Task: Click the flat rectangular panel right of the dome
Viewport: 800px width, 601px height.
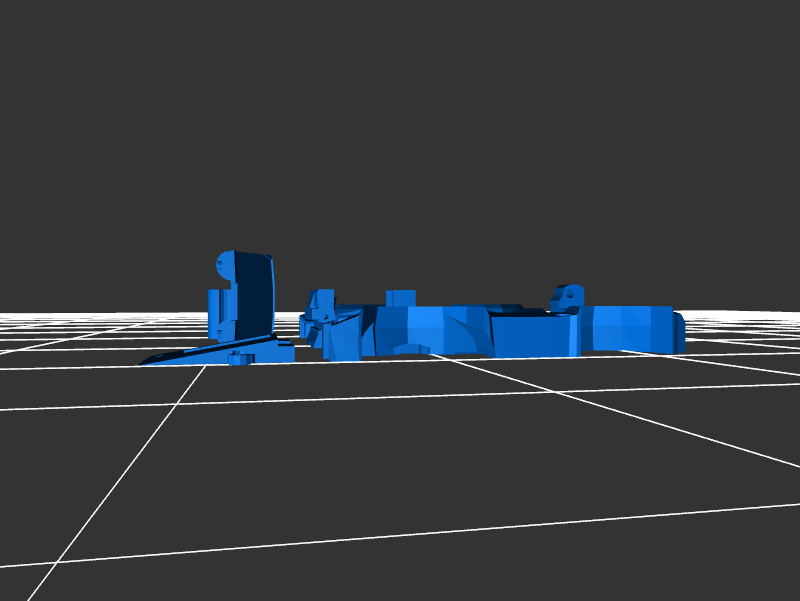Action: (530, 335)
